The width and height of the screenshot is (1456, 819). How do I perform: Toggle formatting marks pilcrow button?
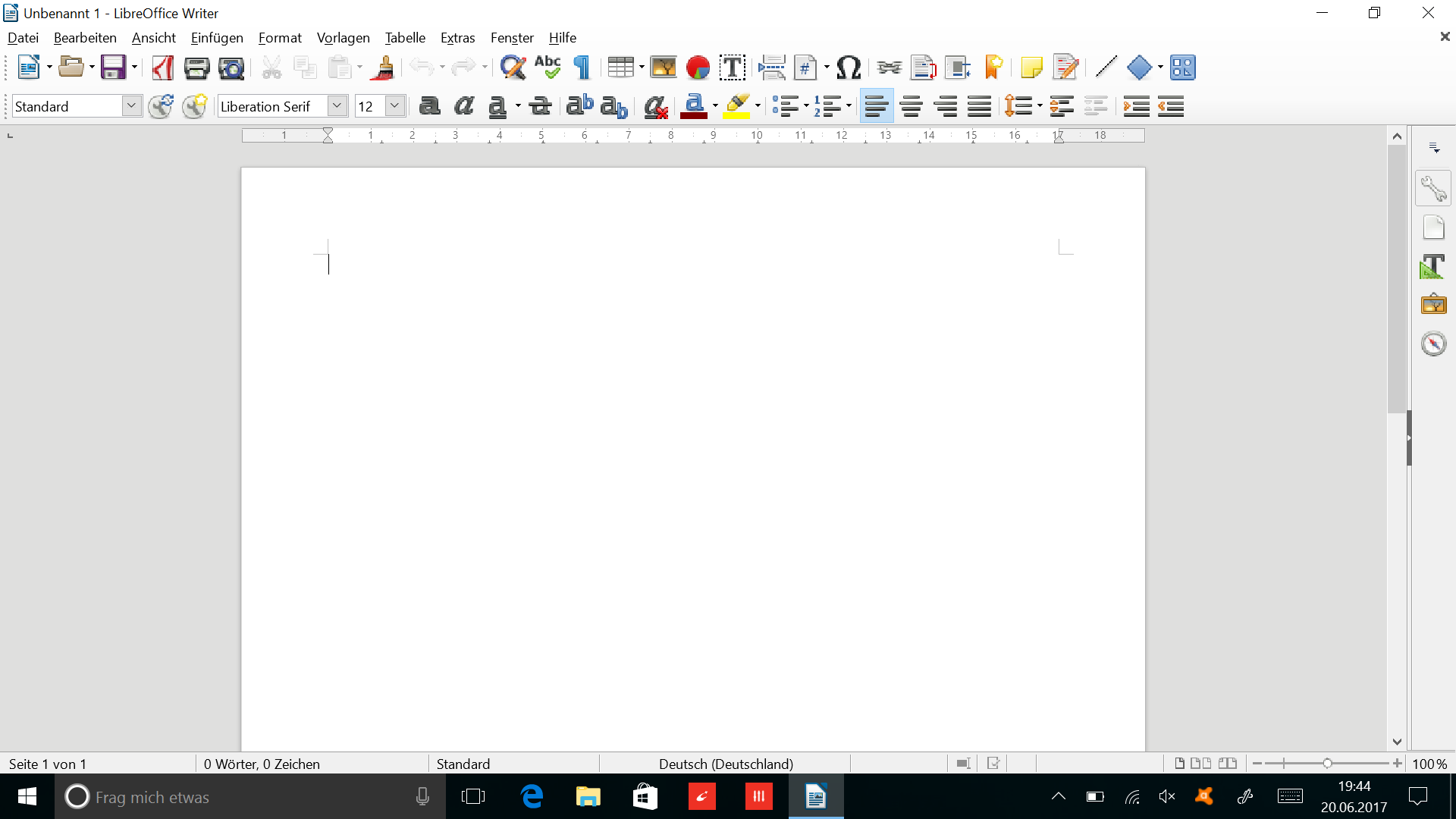point(582,68)
